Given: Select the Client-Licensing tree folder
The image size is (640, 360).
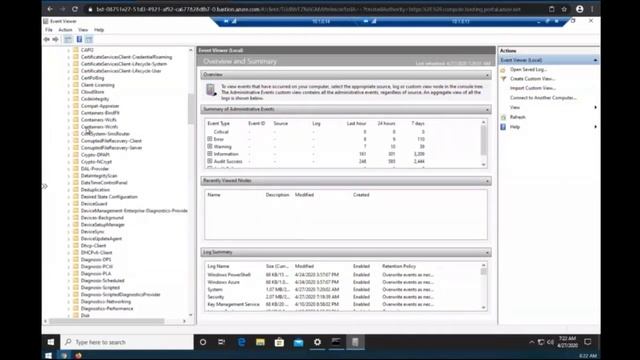Looking at the screenshot, I should click(x=98, y=85).
